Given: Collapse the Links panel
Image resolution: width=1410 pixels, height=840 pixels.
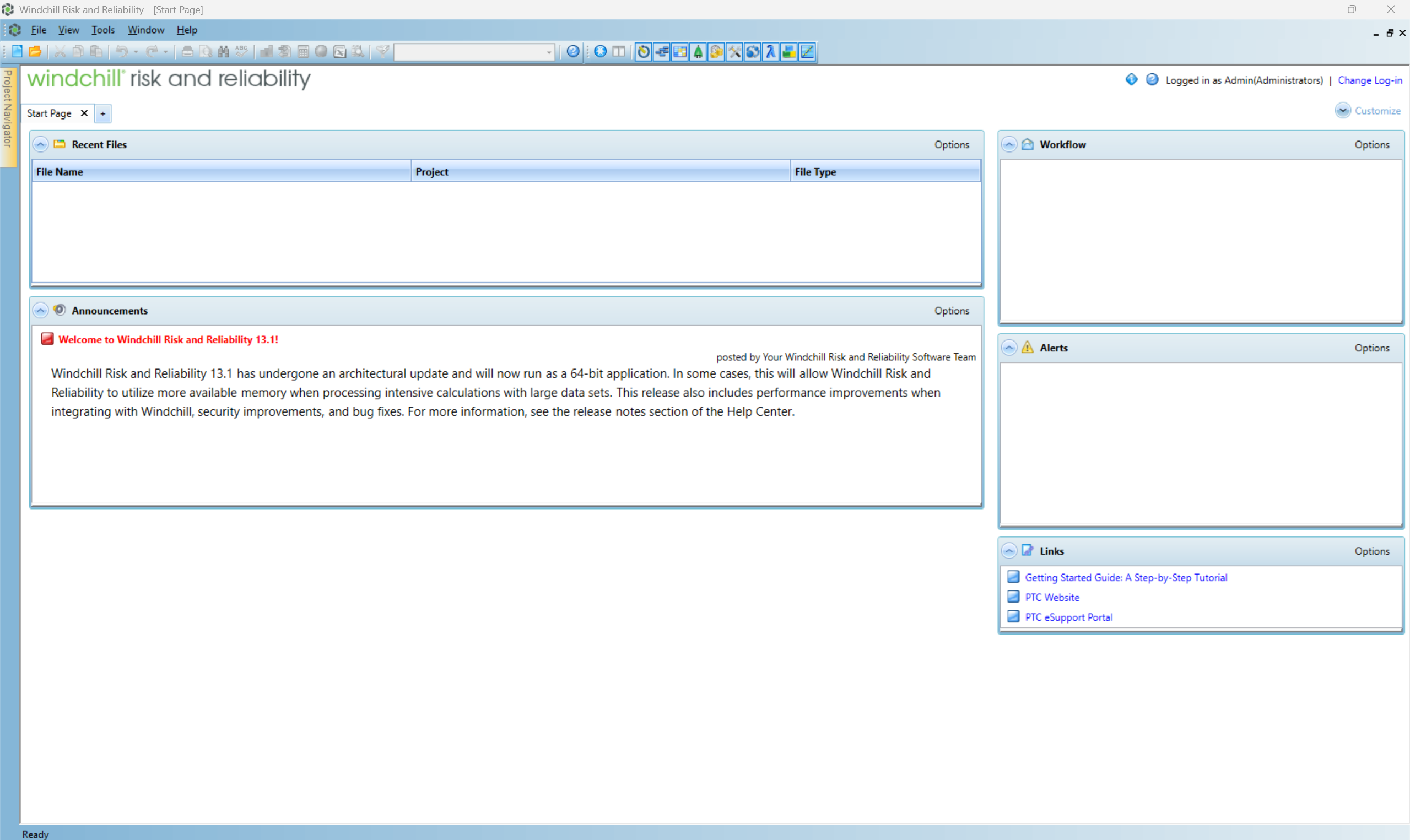Looking at the screenshot, I should click(1009, 551).
